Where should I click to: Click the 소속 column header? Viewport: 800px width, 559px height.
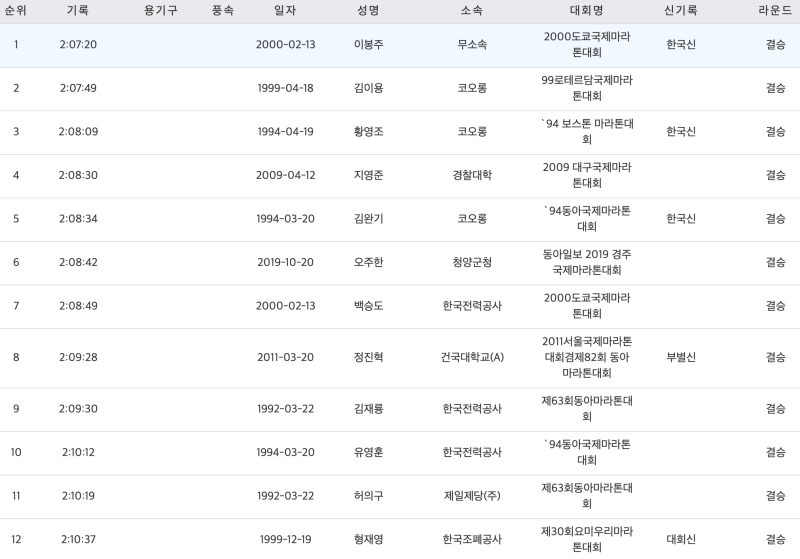pyautogui.click(x=472, y=10)
